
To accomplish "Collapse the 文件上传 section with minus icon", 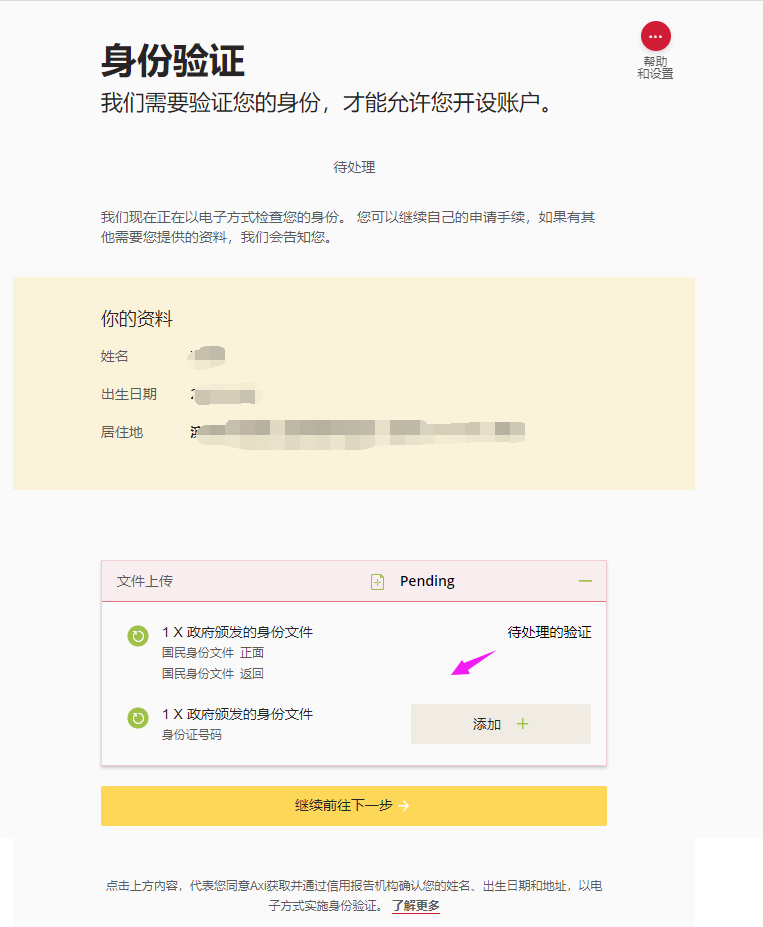I will (585, 581).
